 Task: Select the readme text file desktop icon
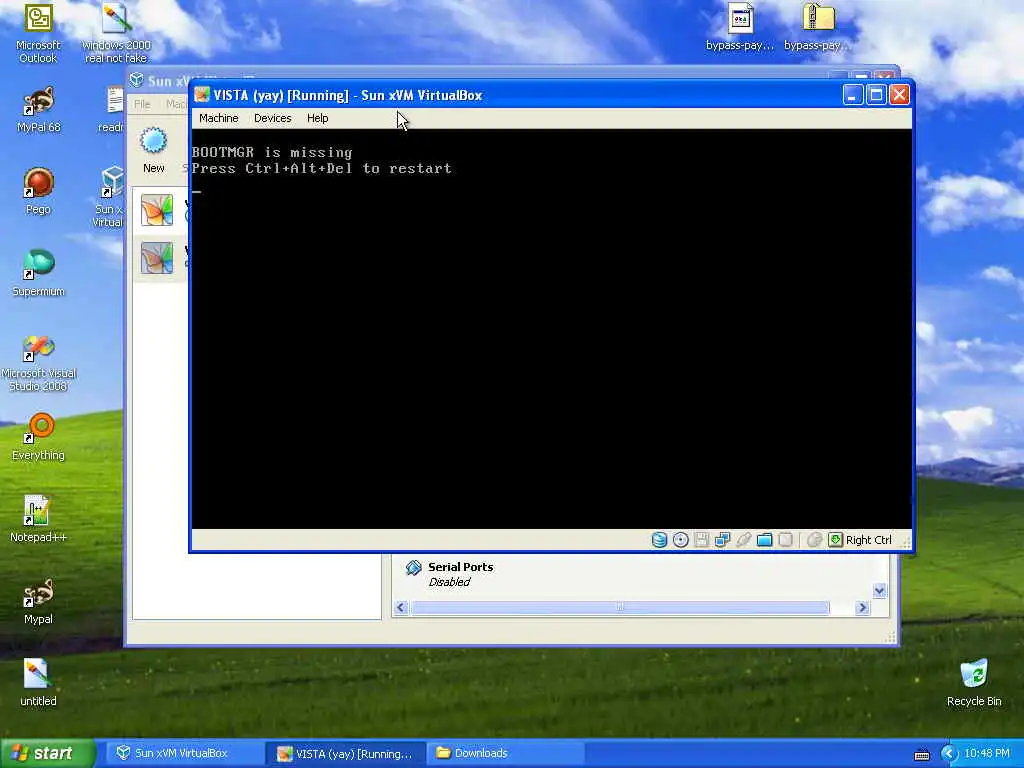(112, 109)
